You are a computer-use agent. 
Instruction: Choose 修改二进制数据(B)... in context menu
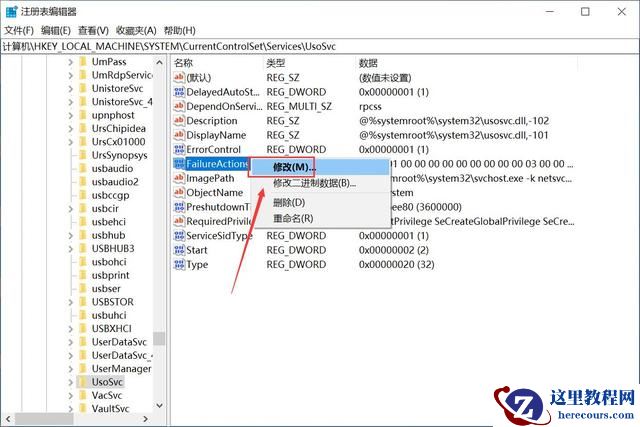[320, 183]
